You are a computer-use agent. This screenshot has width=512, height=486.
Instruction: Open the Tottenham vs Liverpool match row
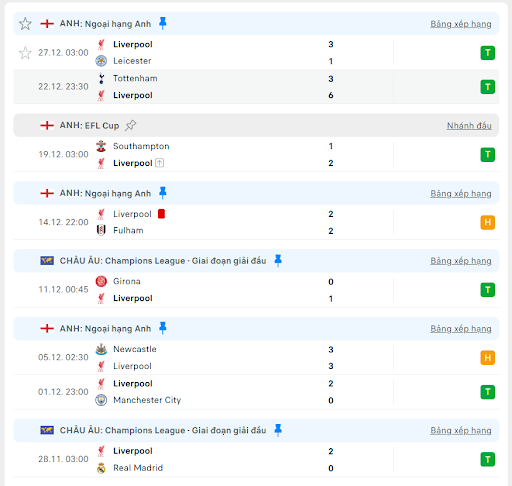click(x=256, y=87)
